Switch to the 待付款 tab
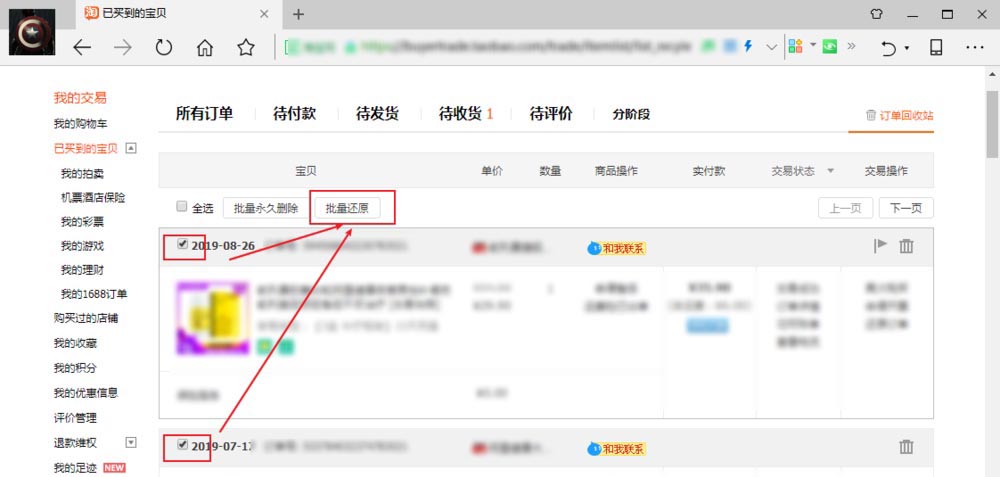The width and height of the screenshot is (1000, 477). click(x=295, y=114)
